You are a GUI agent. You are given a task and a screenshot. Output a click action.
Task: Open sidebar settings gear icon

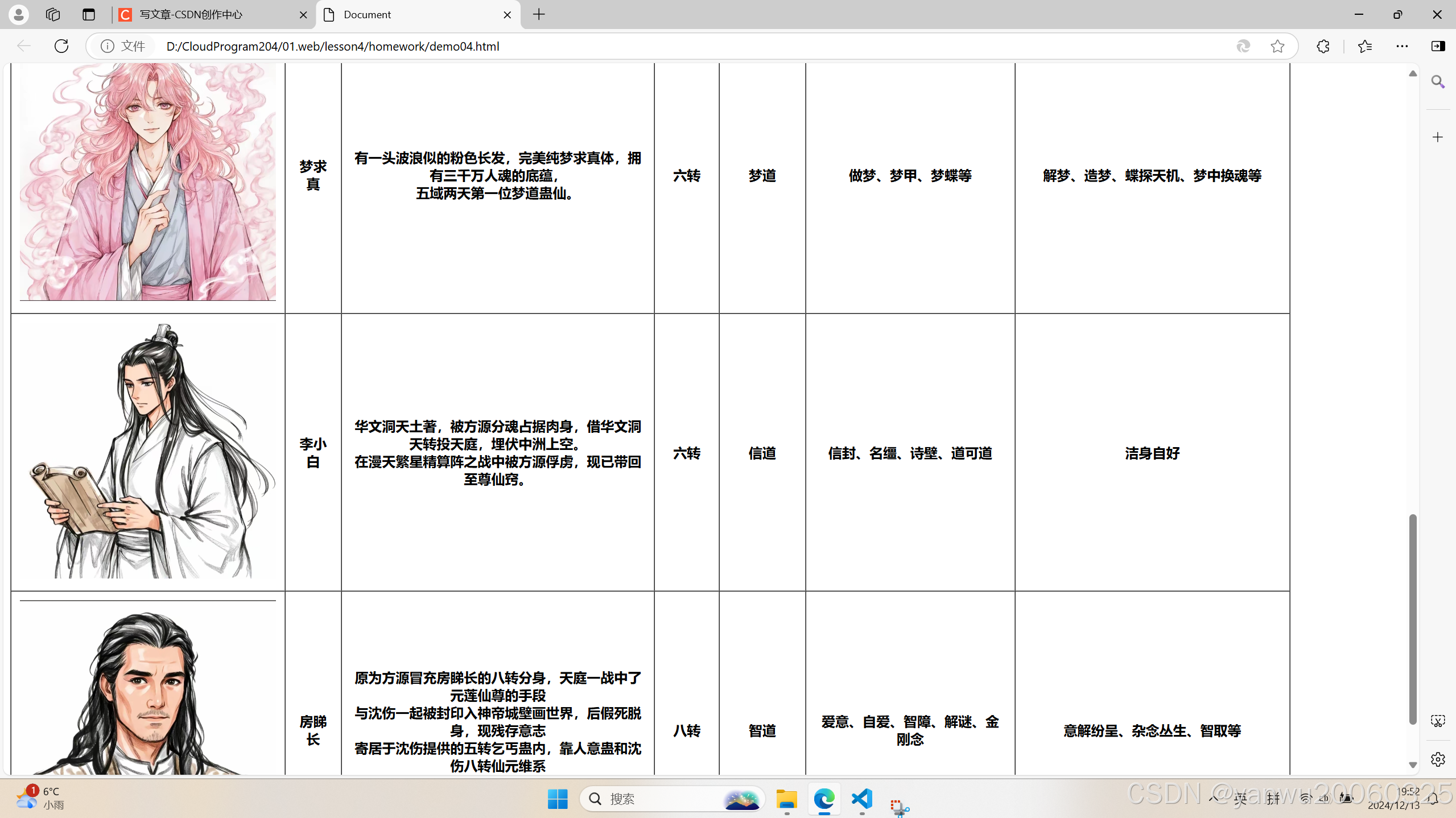pos(1438,759)
